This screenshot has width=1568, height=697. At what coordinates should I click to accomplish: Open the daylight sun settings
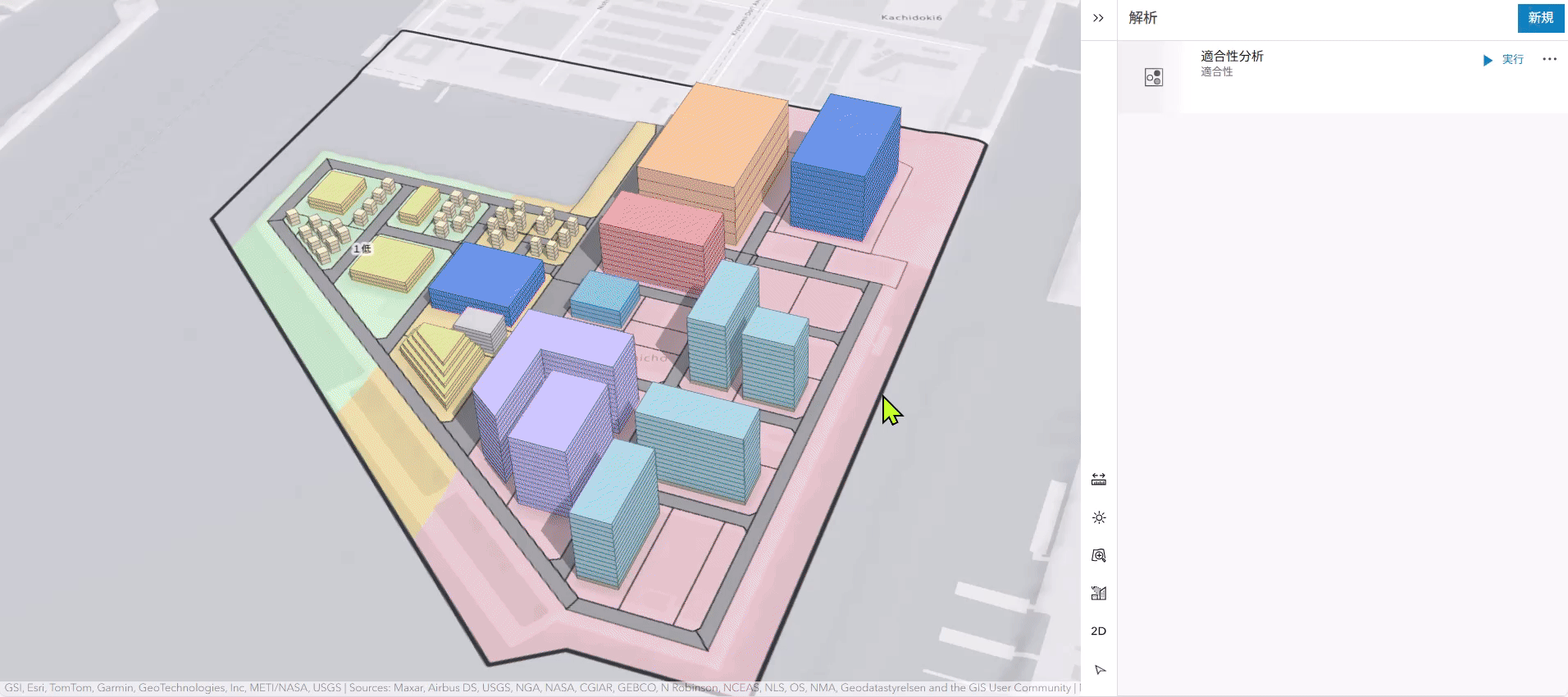tap(1099, 517)
